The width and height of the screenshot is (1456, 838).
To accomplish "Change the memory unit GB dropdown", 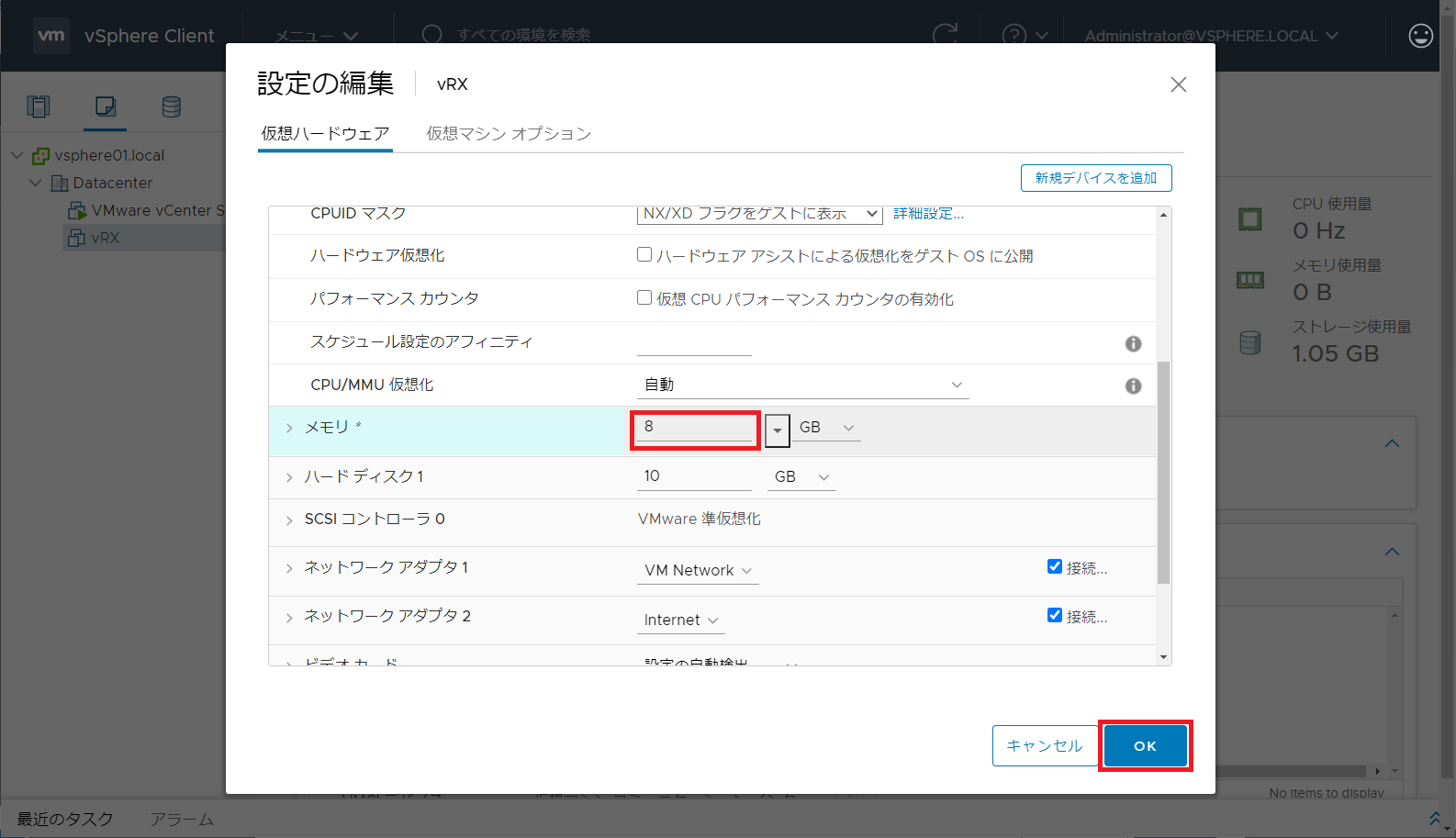I will [826, 428].
